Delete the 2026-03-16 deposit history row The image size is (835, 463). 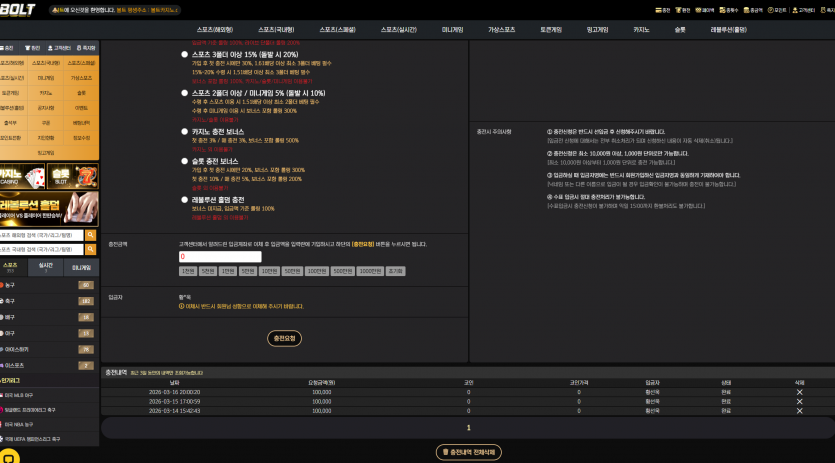(x=799, y=392)
